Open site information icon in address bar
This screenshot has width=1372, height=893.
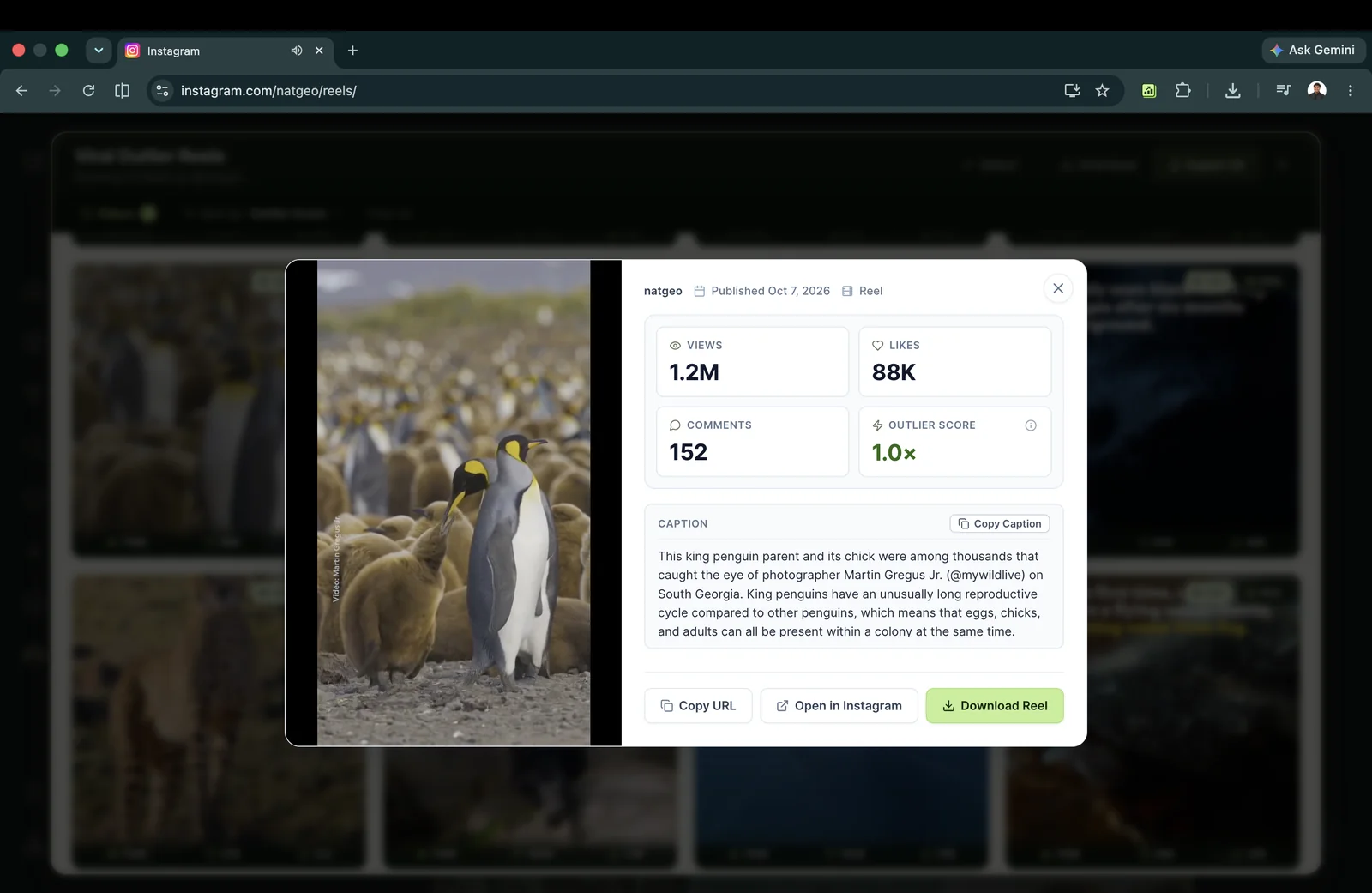162,90
